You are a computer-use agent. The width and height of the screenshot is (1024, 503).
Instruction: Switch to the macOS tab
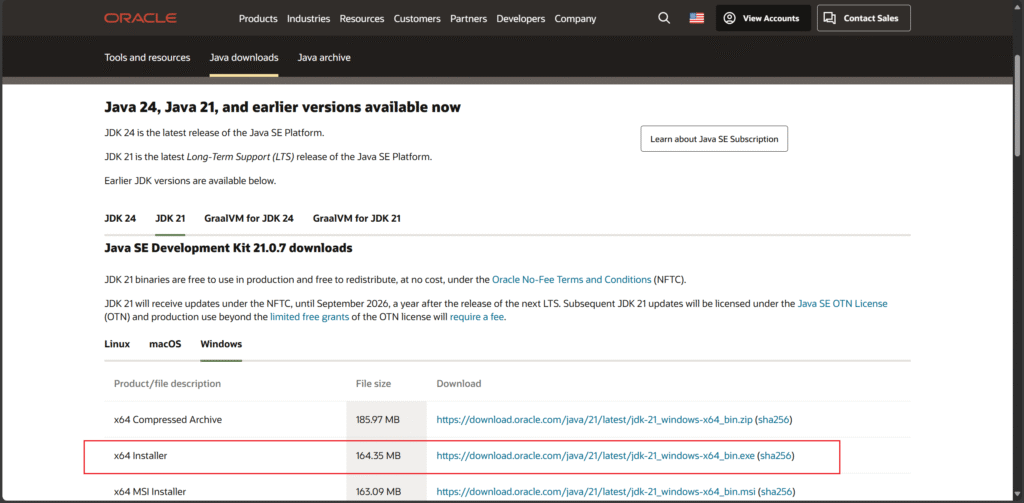click(x=165, y=344)
